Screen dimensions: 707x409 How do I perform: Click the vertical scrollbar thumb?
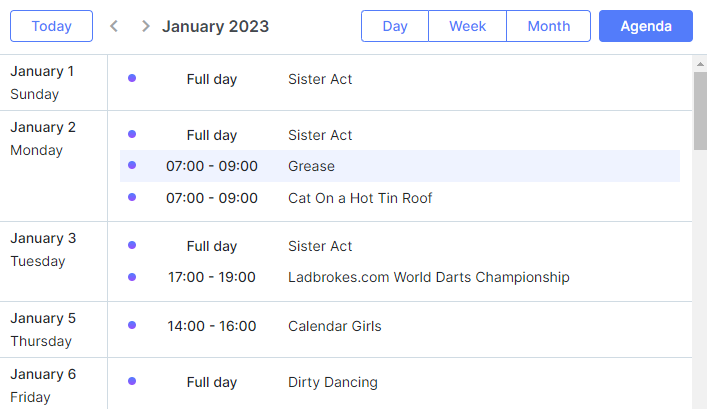[700, 111]
